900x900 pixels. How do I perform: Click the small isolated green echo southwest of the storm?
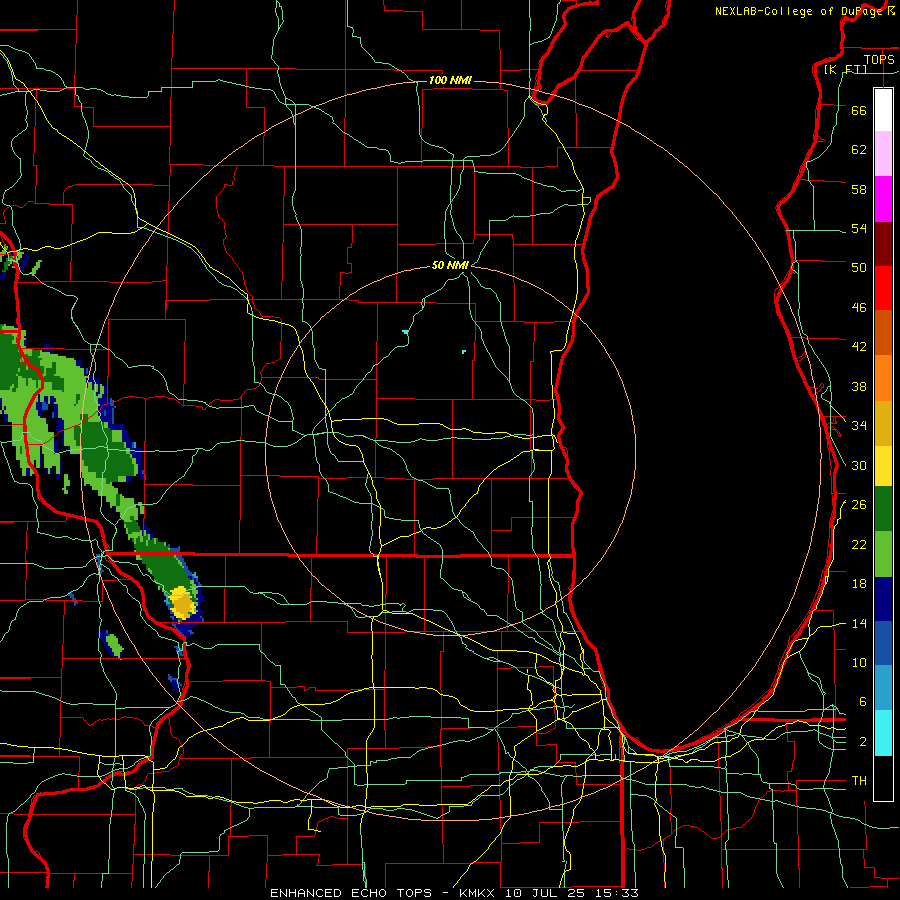click(x=114, y=645)
